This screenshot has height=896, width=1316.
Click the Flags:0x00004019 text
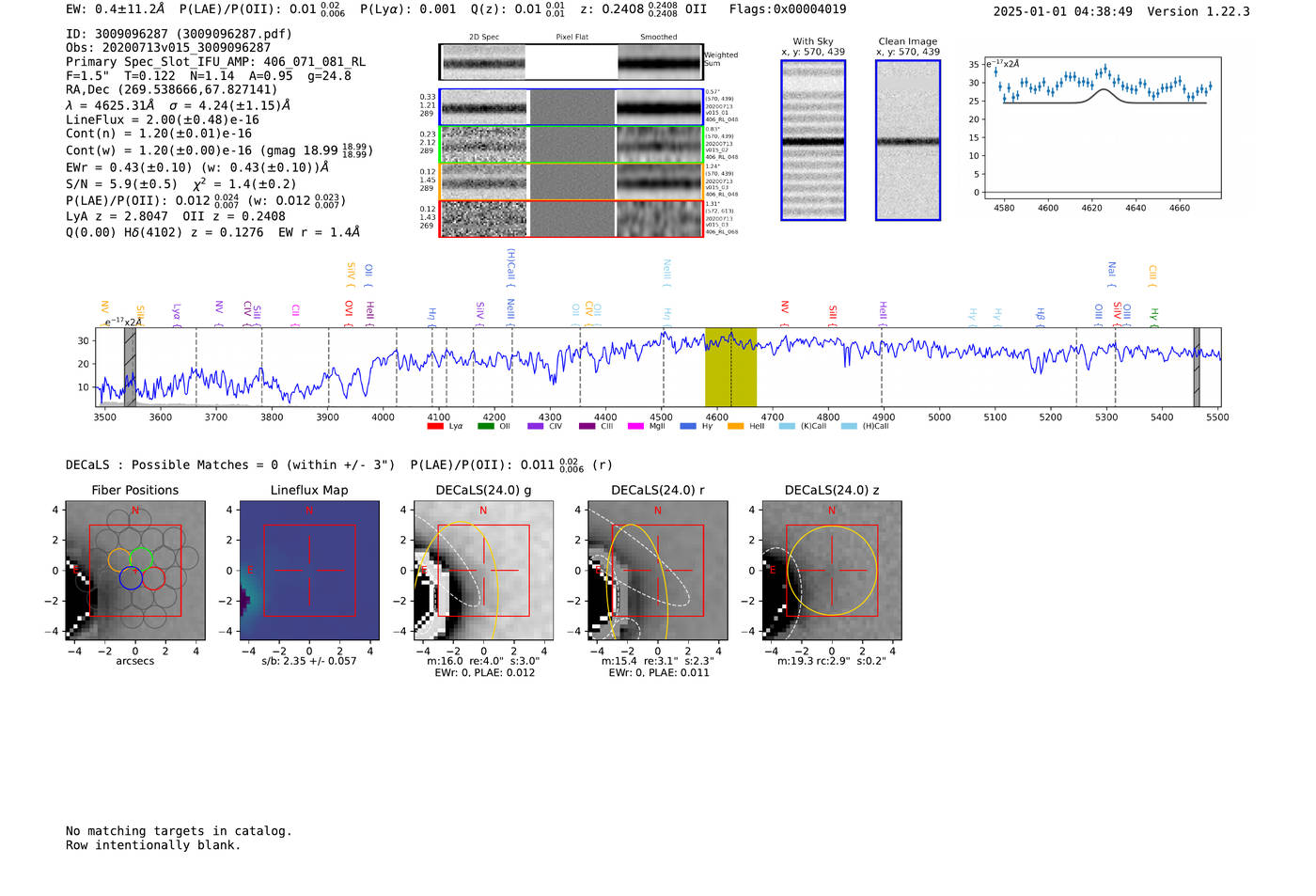(x=788, y=9)
